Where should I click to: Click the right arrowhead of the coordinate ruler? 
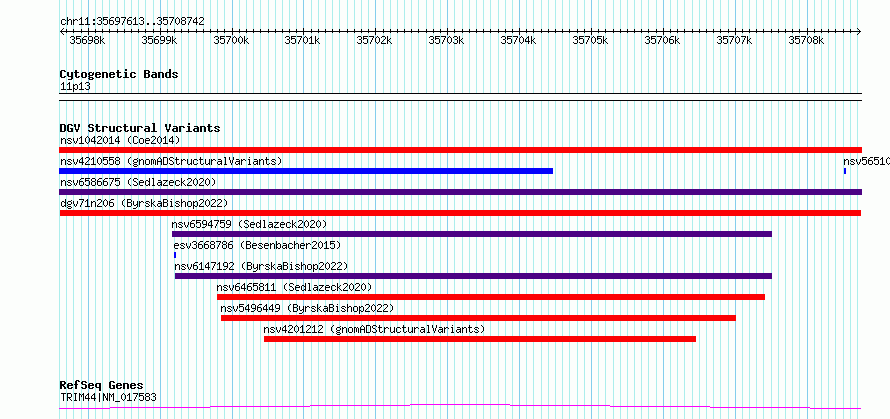[x=859, y=31]
